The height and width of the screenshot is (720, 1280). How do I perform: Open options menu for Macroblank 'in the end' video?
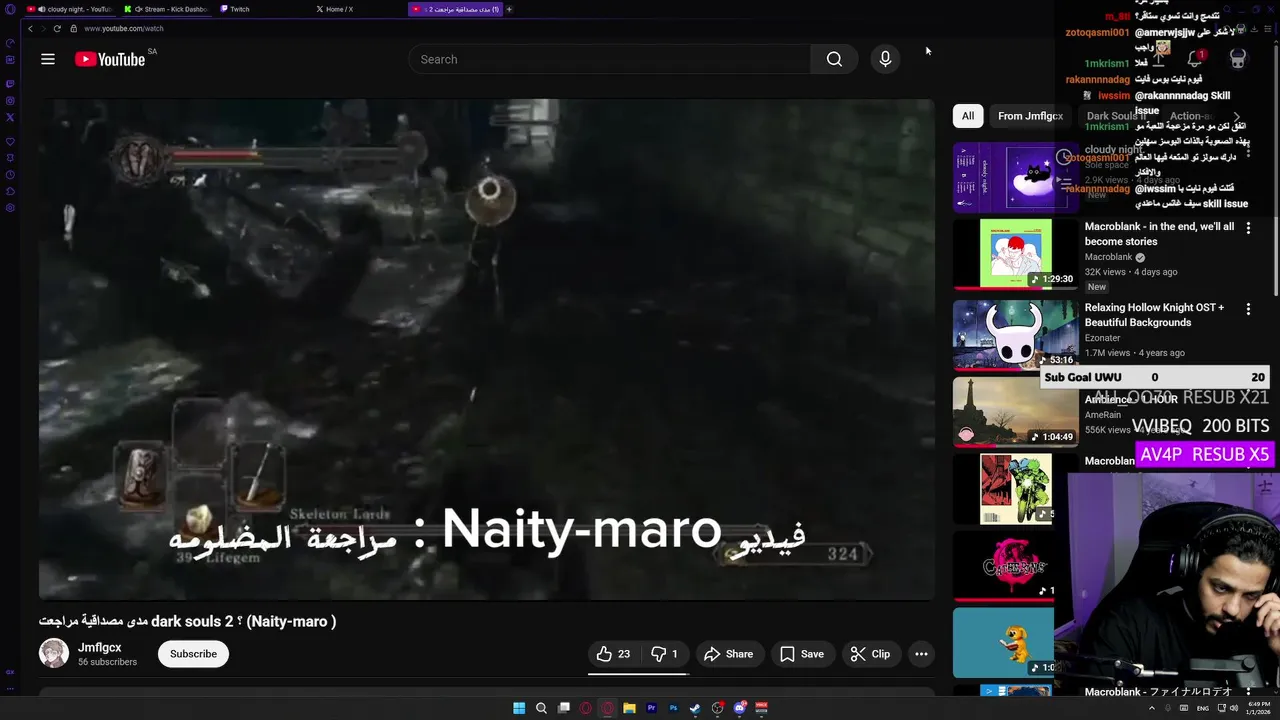1248,228
